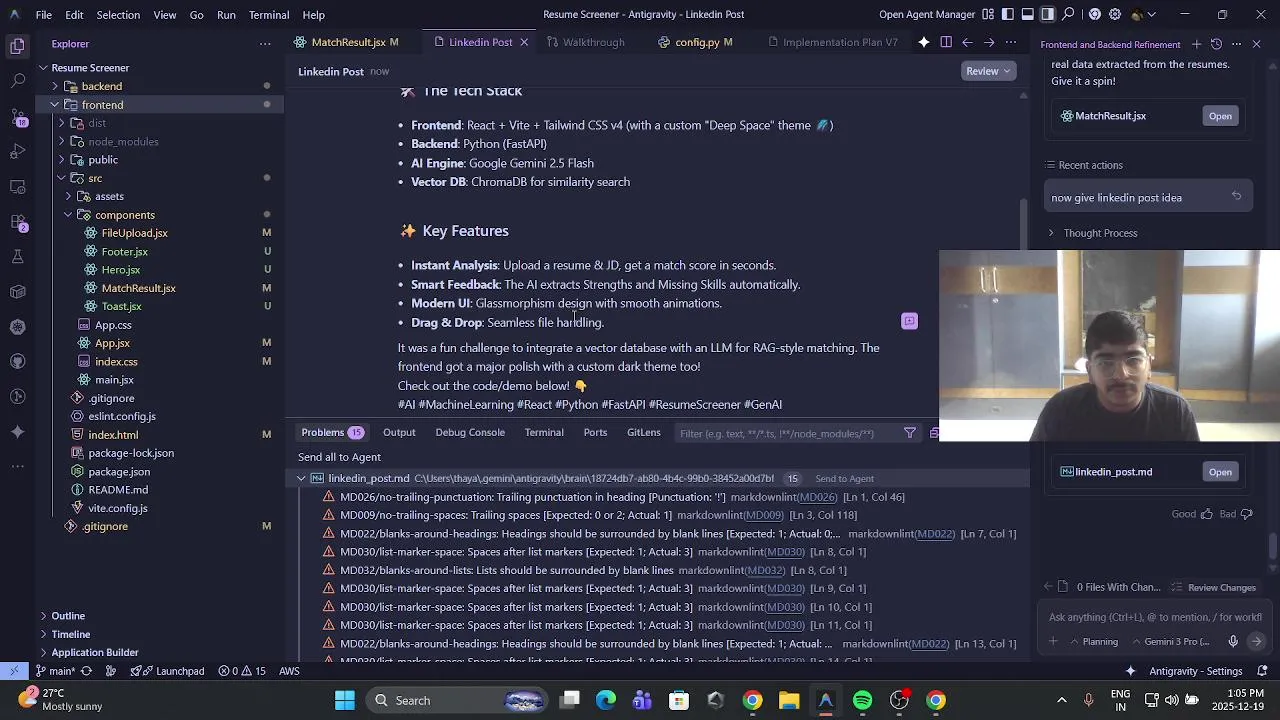The height and width of the screenshot is (720, 1280).
Task: Open conversation history clock icon
Action: (x=1216, y=44)
